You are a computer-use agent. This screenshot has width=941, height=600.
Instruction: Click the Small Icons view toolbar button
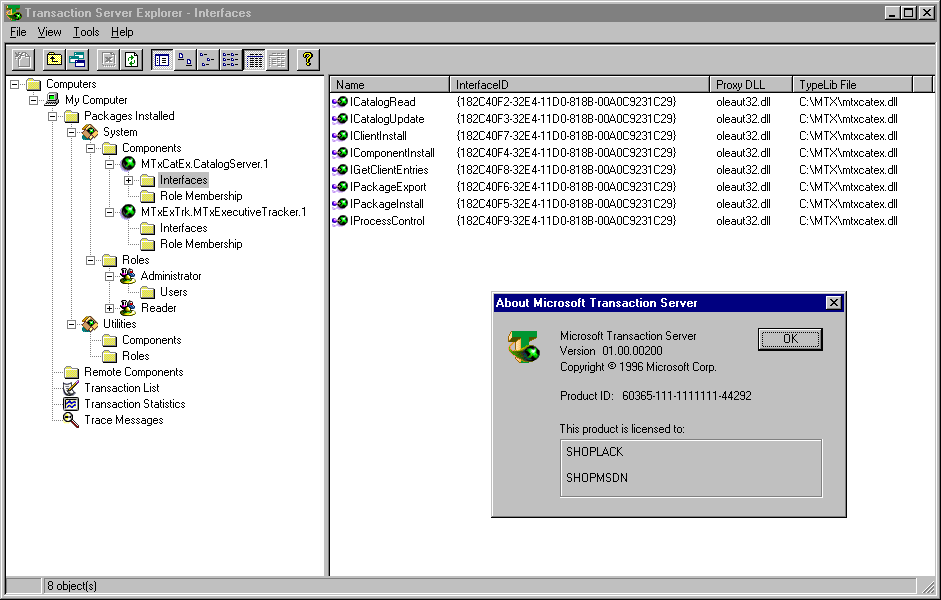coord(208,59)
